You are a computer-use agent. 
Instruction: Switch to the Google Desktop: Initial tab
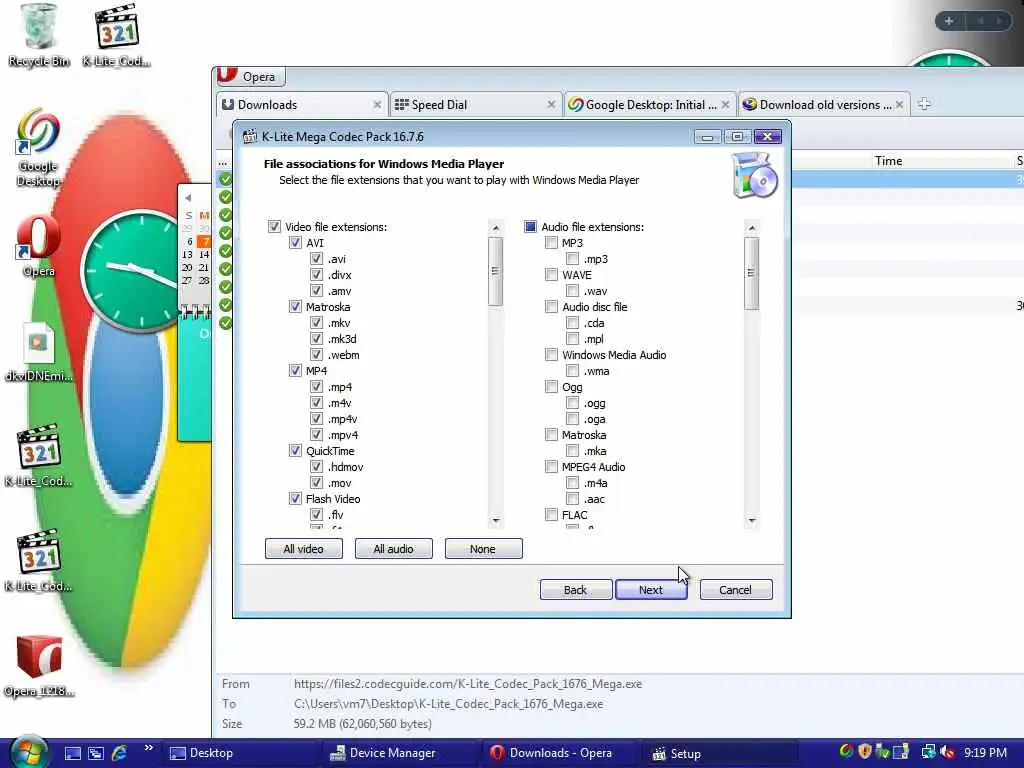click(x=649, y=104)
